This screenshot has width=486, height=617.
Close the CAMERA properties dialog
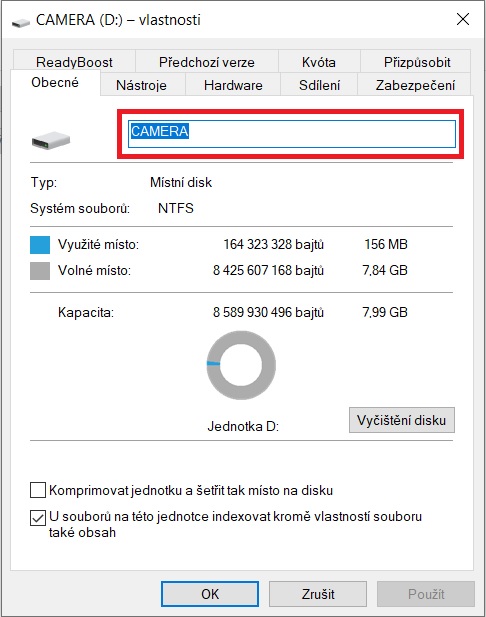point(463,19)
